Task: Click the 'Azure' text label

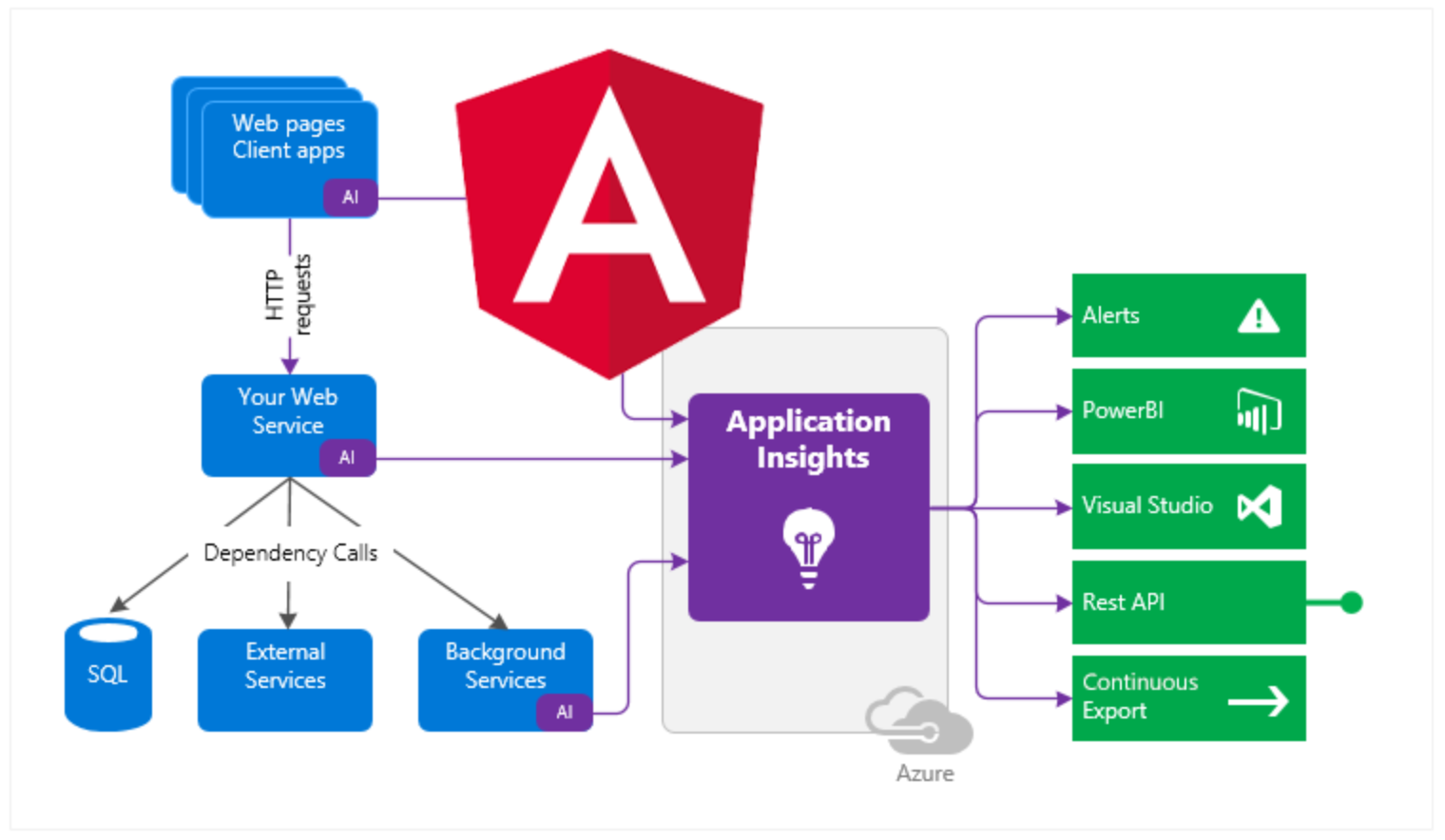Action: point(925,773)
